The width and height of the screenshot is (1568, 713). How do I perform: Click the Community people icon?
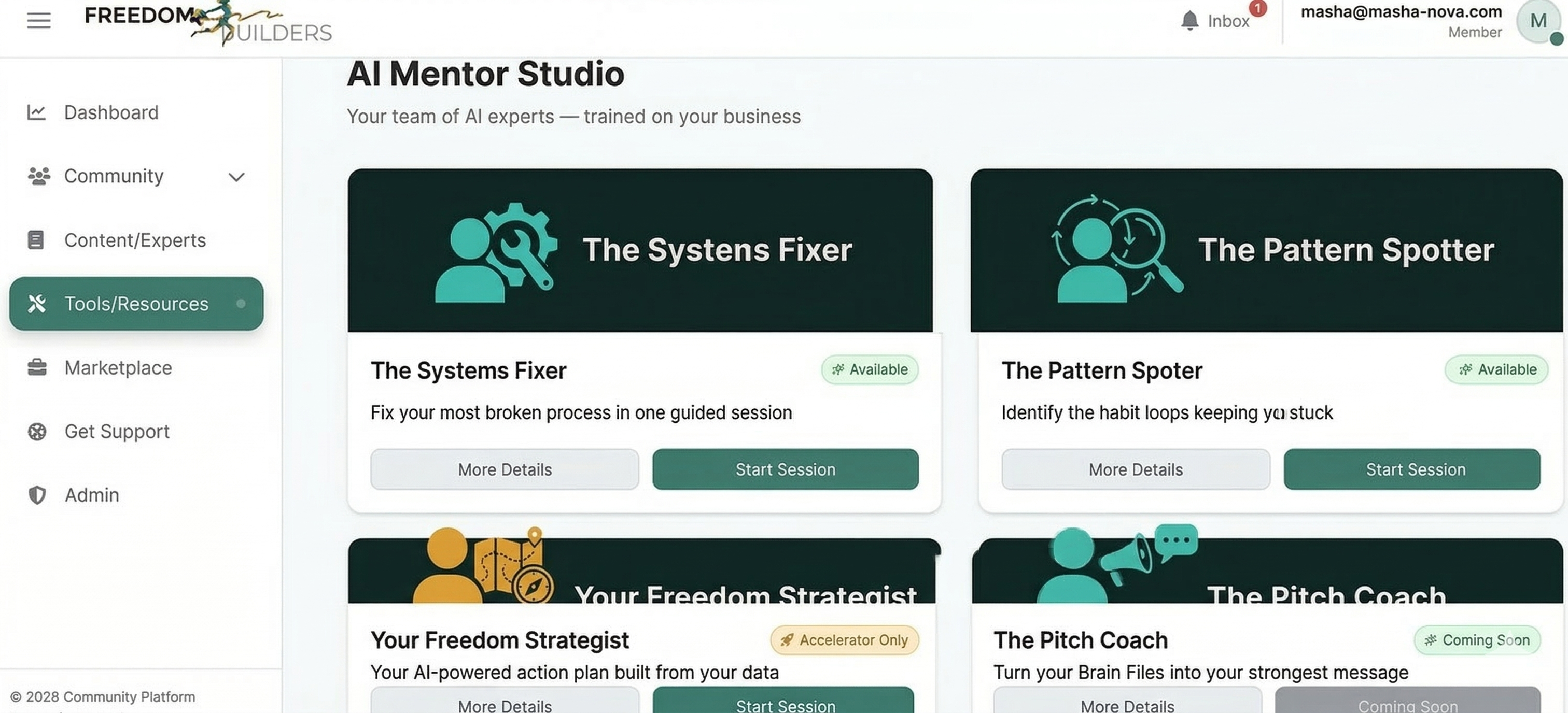(x=37, y=176)
